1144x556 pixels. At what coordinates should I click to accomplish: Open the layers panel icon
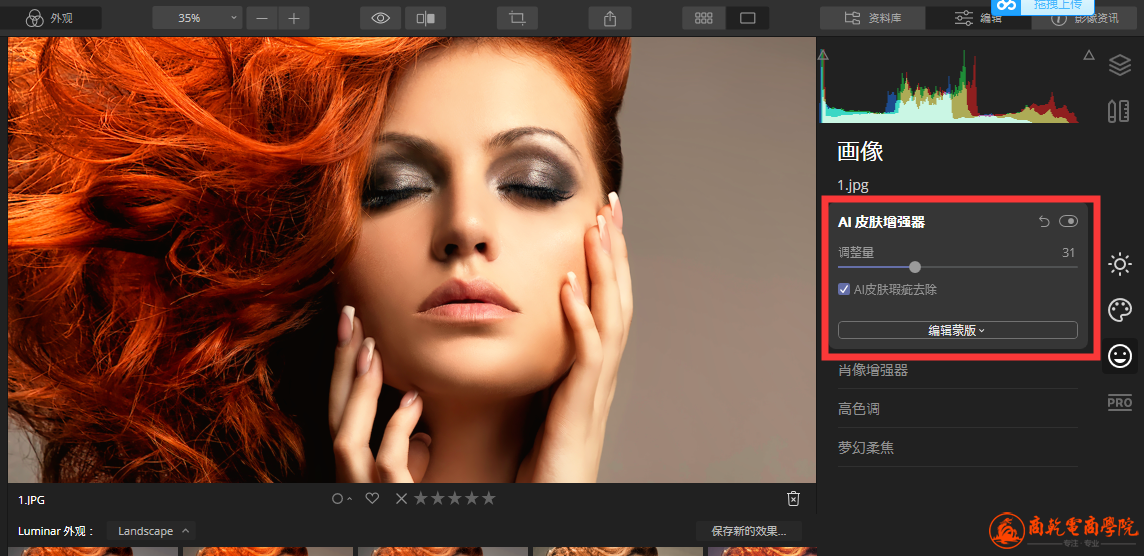[x=1119, y=66]
